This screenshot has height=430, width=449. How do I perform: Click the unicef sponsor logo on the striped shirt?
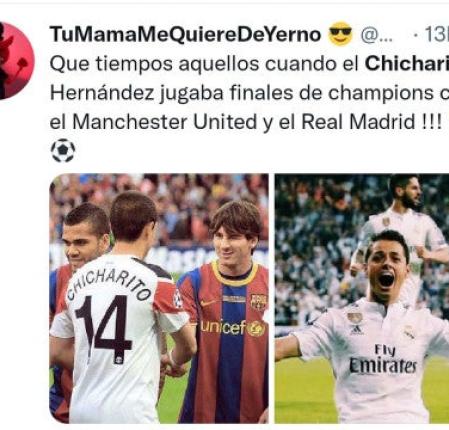click(x=232, y=328)
